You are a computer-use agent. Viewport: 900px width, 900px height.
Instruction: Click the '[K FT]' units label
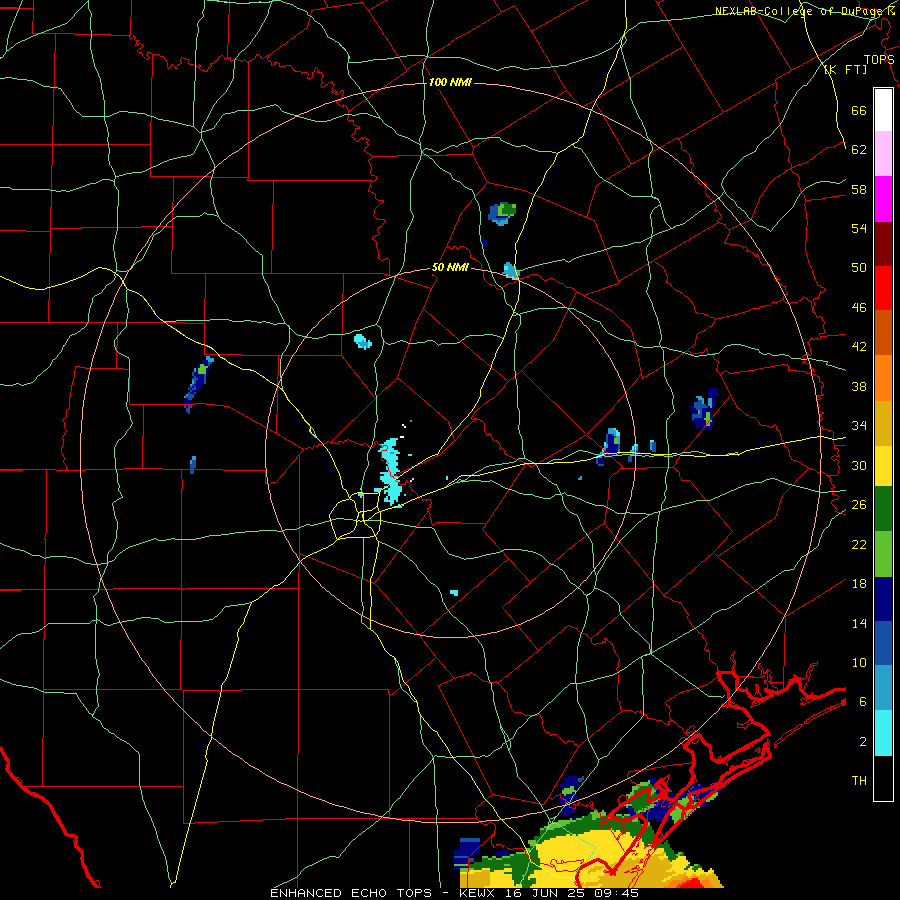click(x=845, y=69)
